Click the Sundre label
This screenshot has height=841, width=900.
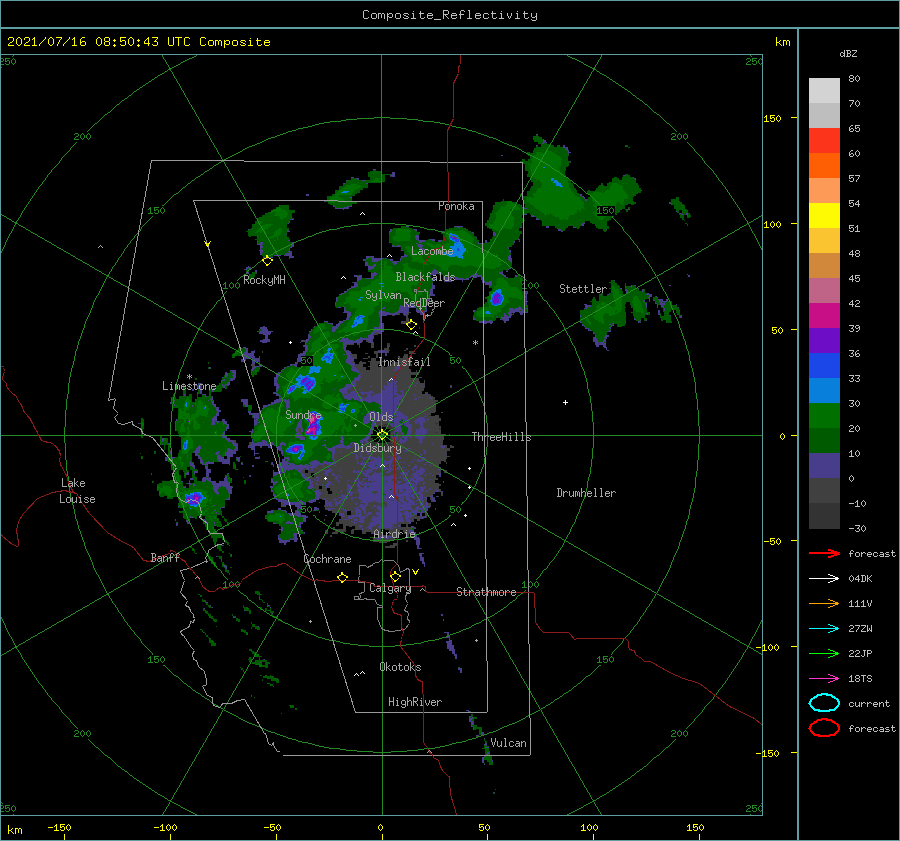click(303, 415)
